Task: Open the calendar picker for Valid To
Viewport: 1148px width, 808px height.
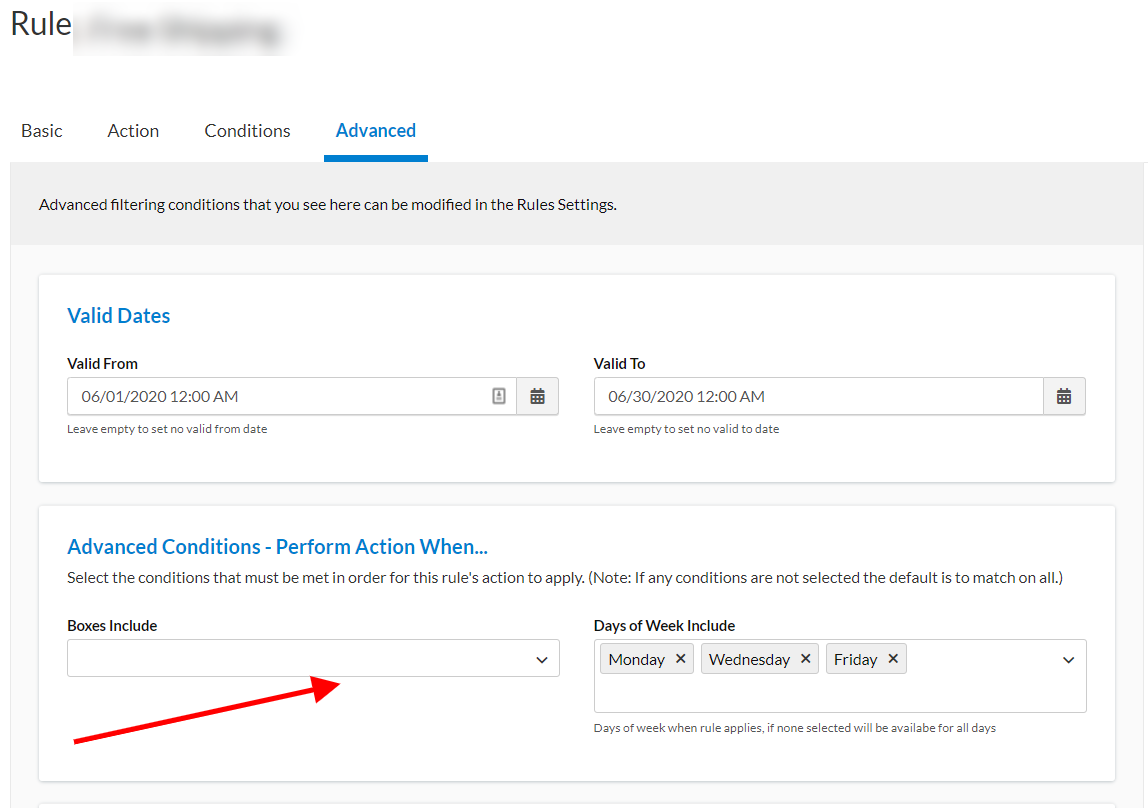Action: click(1064, 396)
